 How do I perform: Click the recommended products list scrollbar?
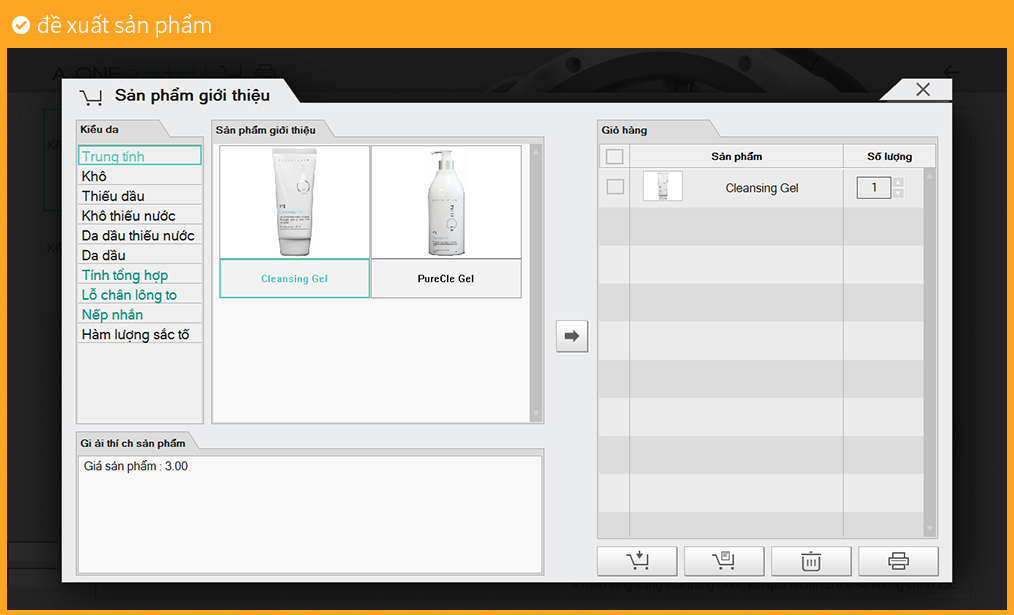[536, 283]
